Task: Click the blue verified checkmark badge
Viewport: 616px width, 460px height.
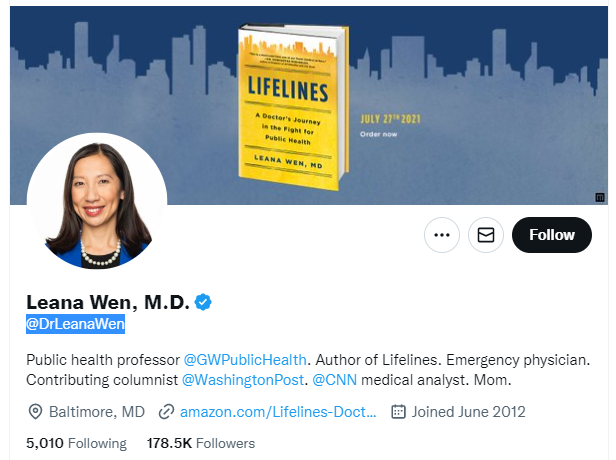Action: click(203, 302)
